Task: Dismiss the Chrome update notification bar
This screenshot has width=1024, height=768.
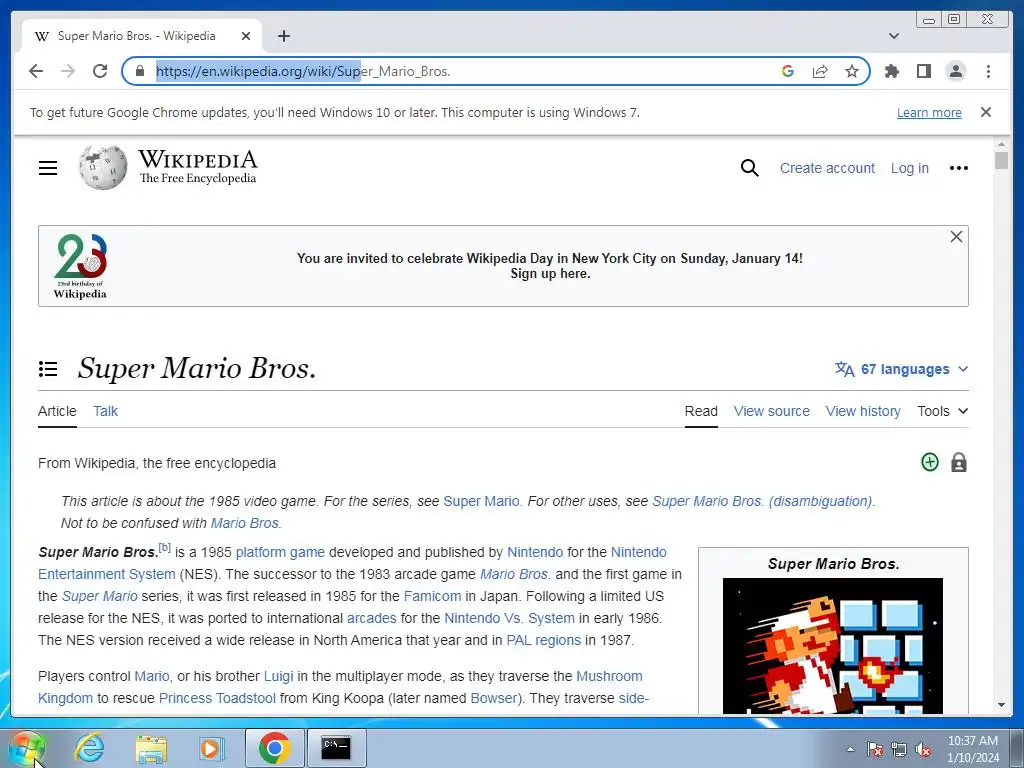Action: pos(986,112)
